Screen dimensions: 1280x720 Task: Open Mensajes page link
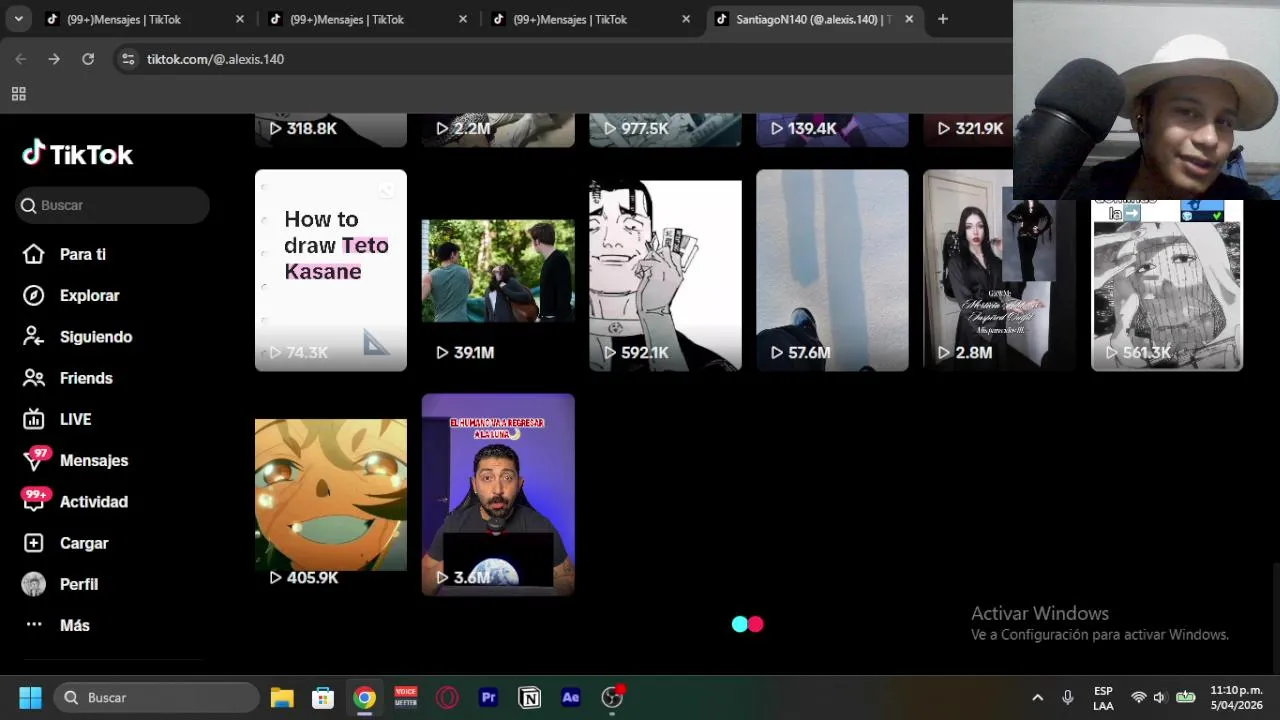click(x=94, y=460)
